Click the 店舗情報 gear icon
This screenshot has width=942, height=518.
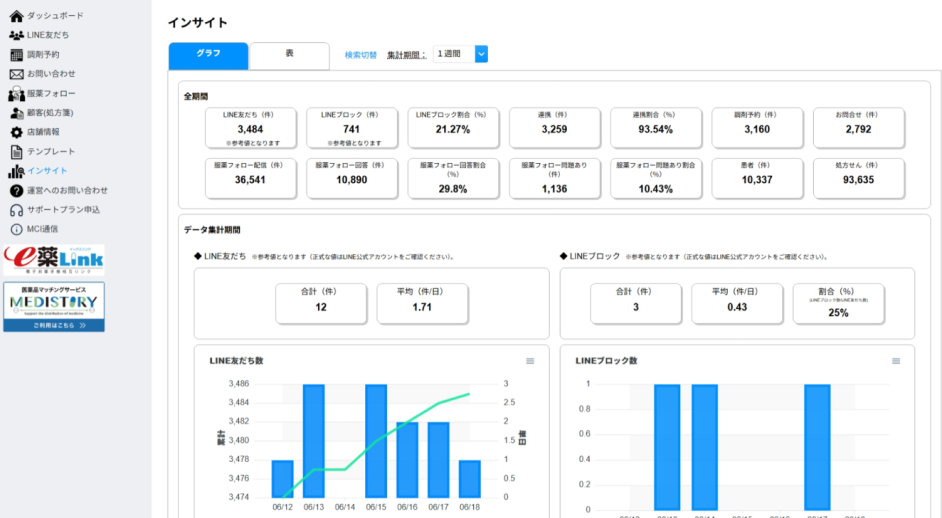(16, 132)
